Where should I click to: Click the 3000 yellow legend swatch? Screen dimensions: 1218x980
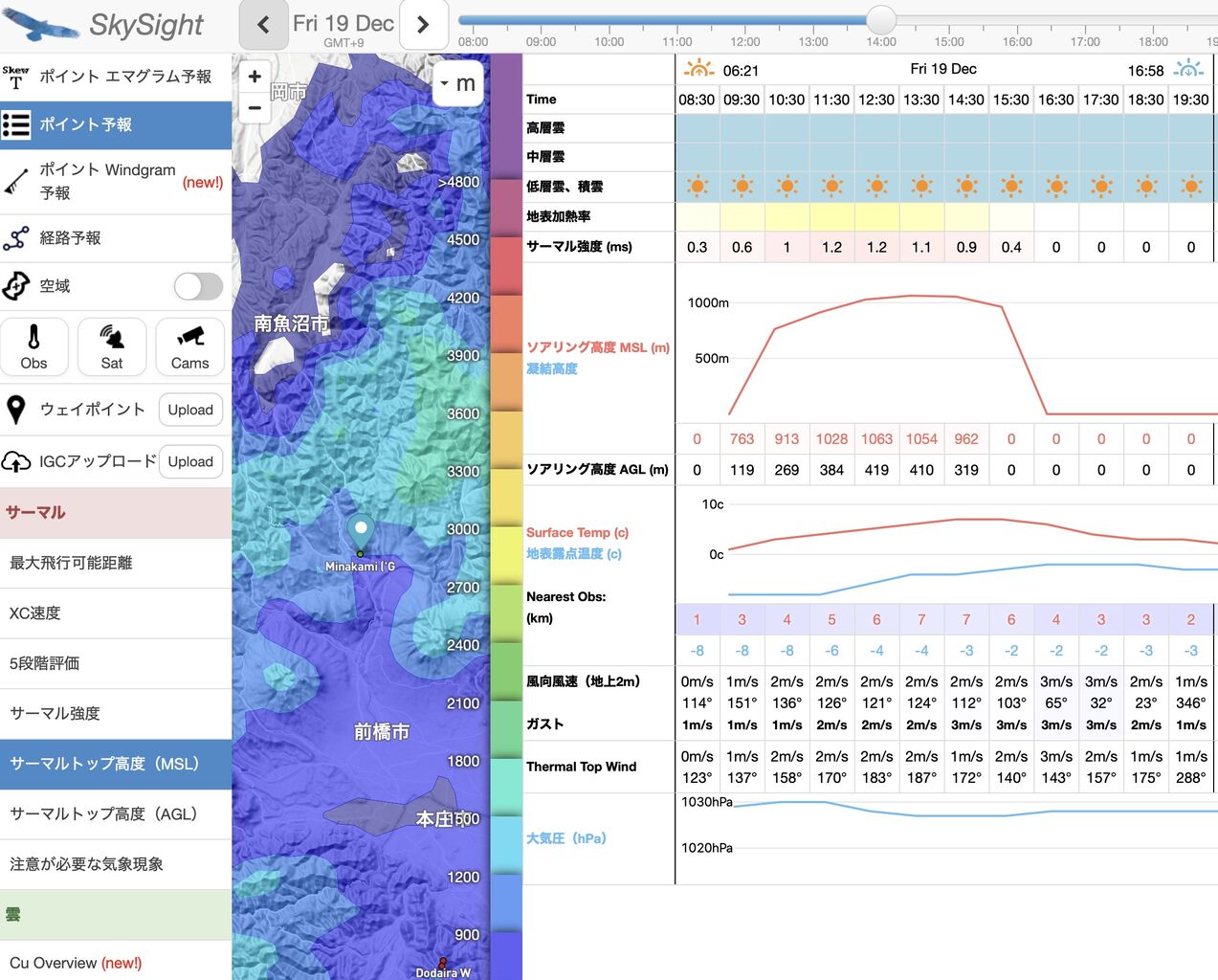click(506, 555)
